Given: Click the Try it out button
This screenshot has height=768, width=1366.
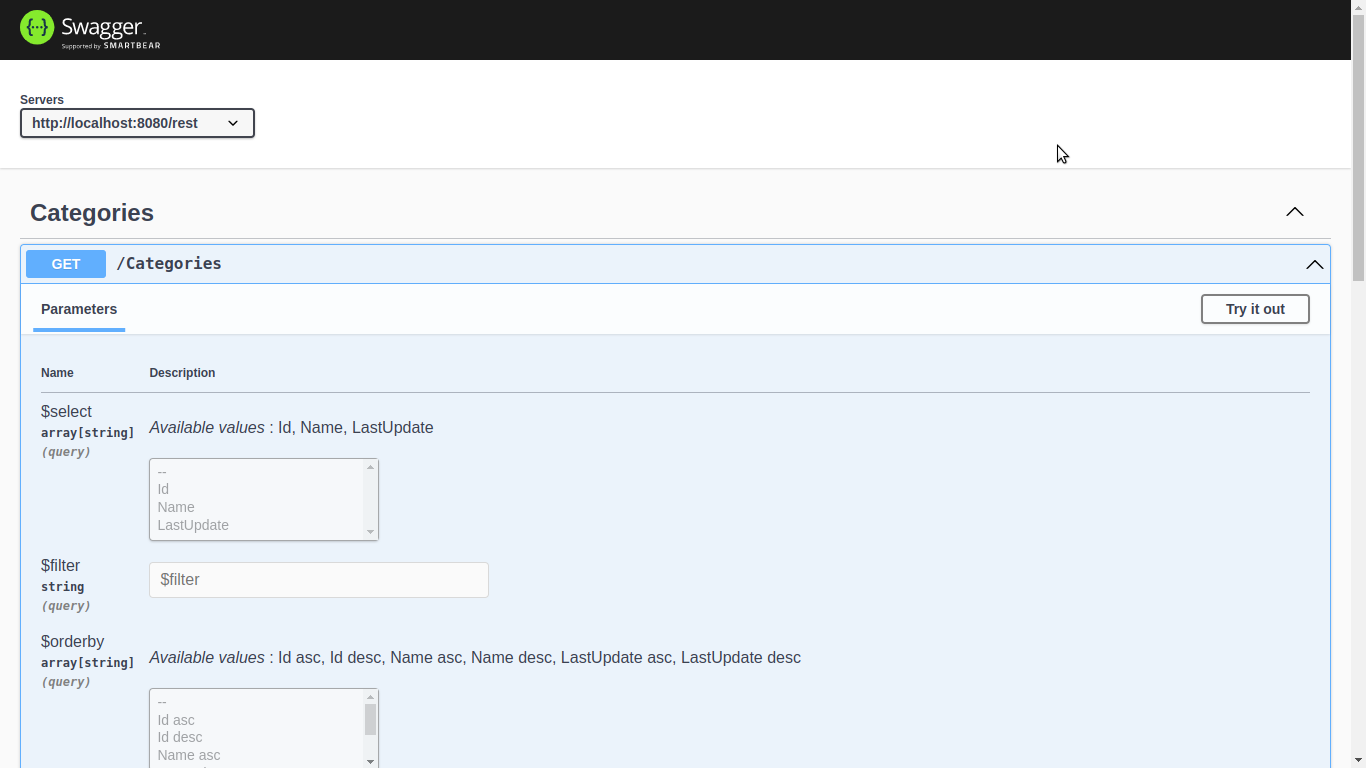Looking at the screenshot, I should [x=1254, y=309].
